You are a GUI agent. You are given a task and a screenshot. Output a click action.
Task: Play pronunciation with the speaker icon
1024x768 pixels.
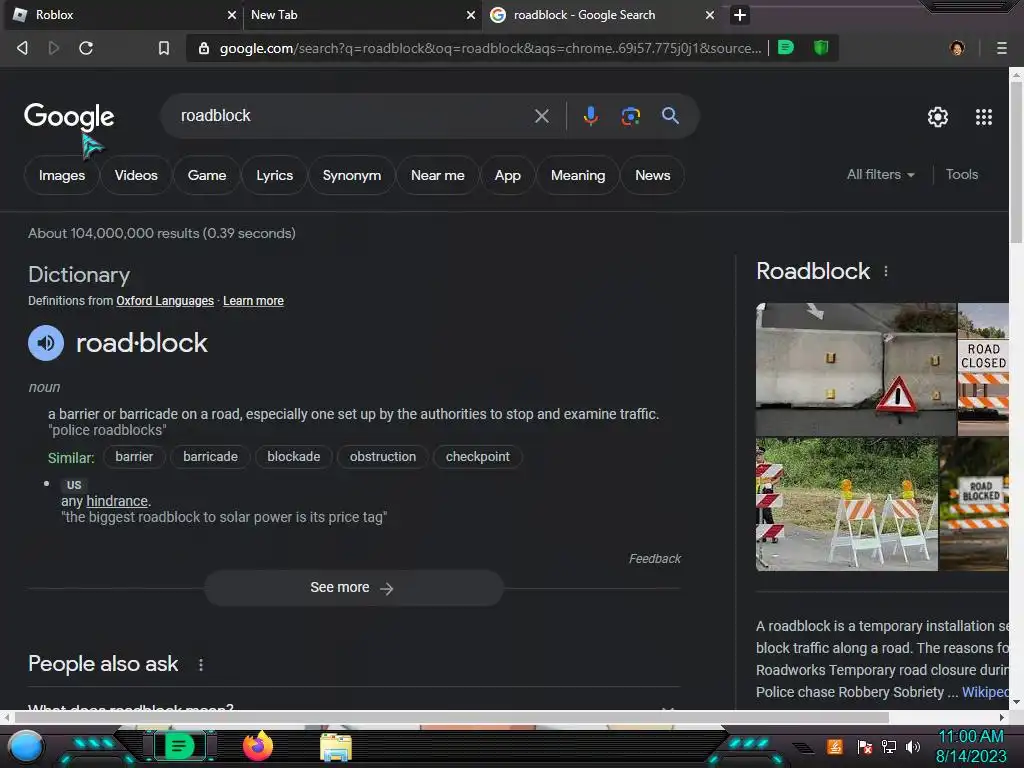[46, 343]
